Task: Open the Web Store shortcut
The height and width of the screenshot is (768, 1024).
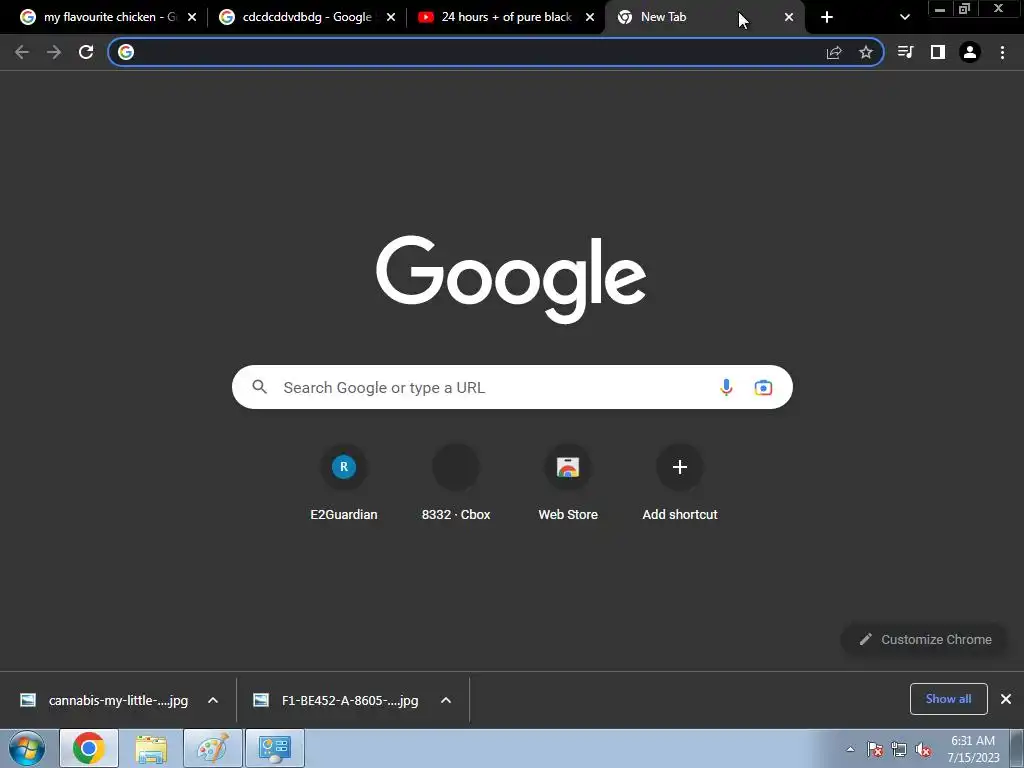Action: coord(568,483)
